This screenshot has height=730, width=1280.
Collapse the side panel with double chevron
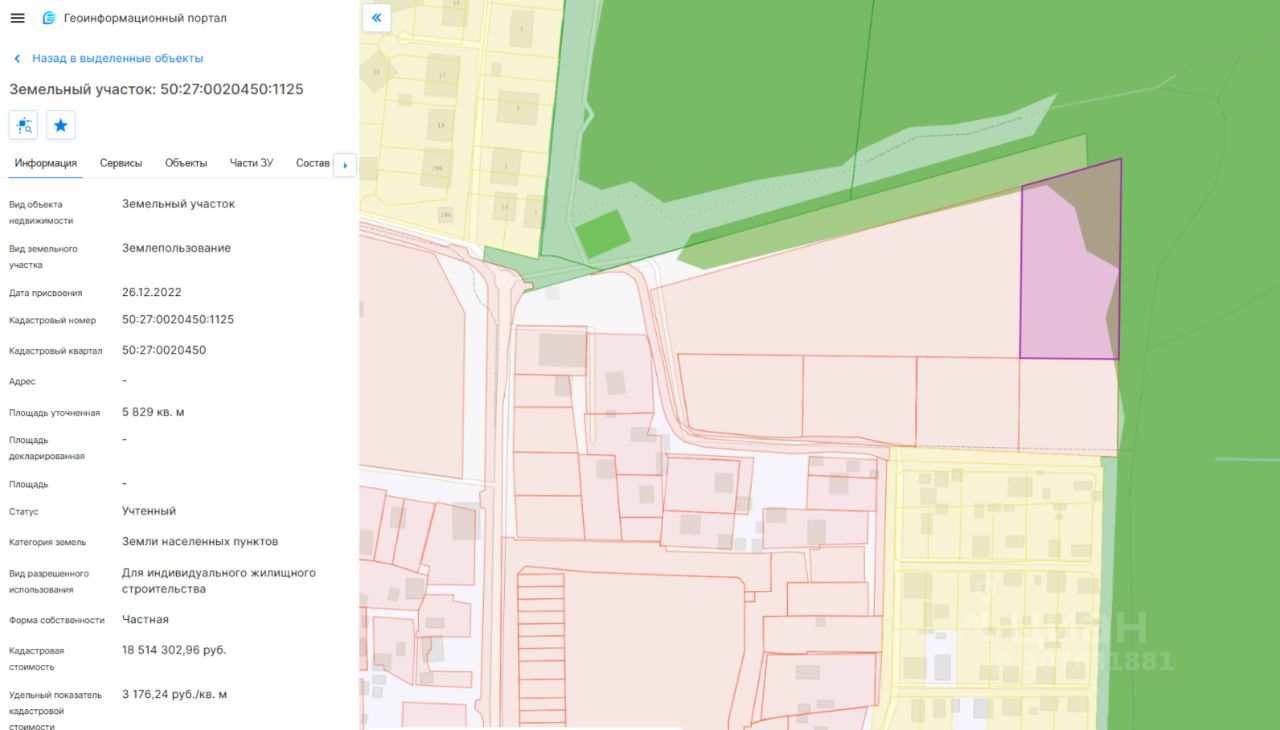point(376,18)
